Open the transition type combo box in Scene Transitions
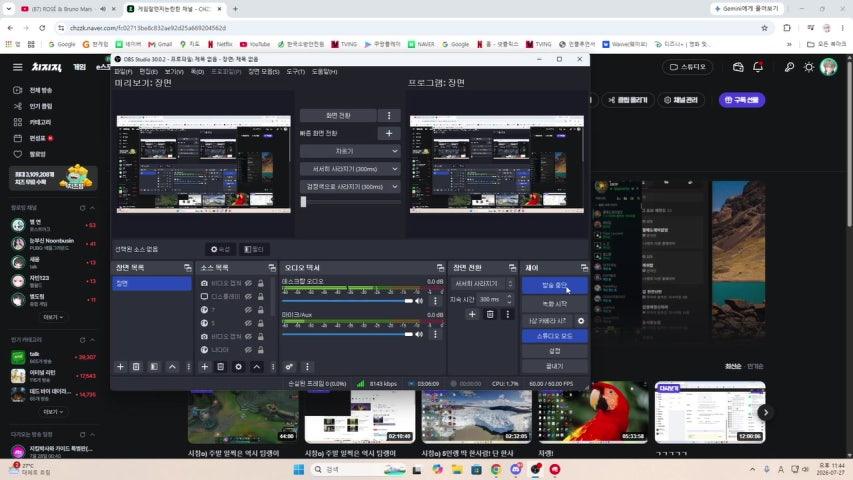The height and width of the screenshot is (480, 853). pyautogui.click(x=482, y=284)
